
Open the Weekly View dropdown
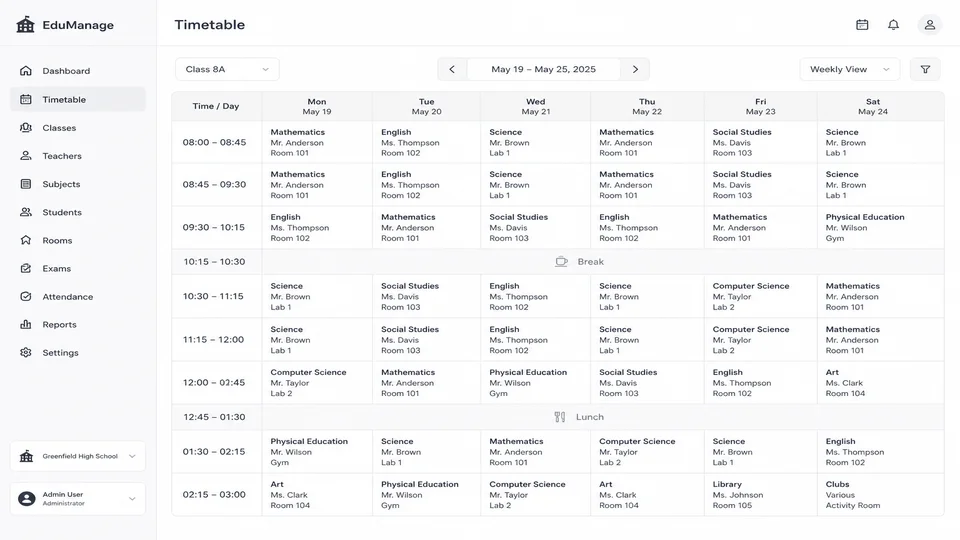[x=850, y=69]
